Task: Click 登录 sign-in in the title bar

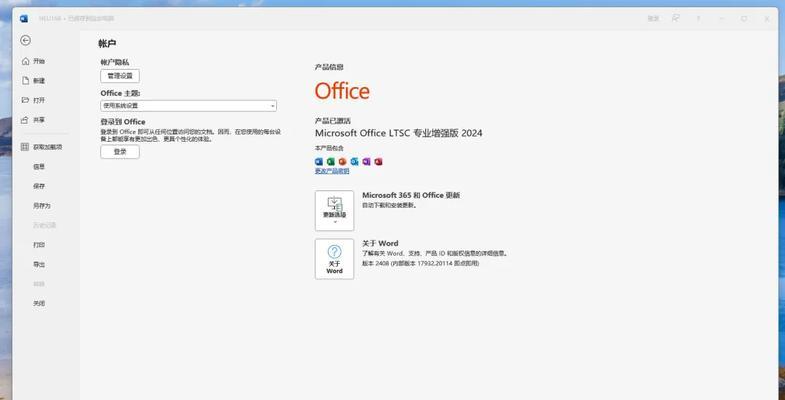Action: pos(653,19)
